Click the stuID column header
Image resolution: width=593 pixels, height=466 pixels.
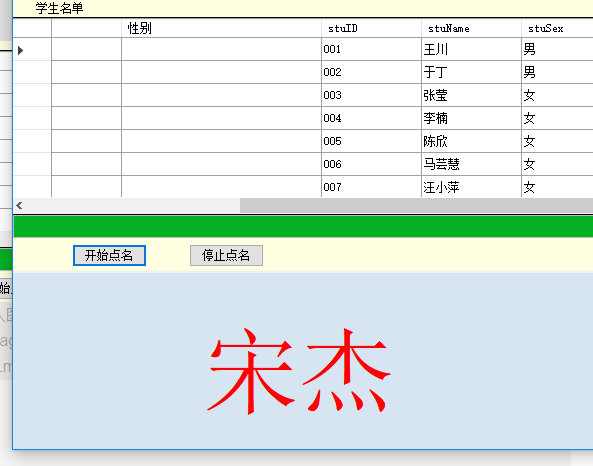pos(371,28)
